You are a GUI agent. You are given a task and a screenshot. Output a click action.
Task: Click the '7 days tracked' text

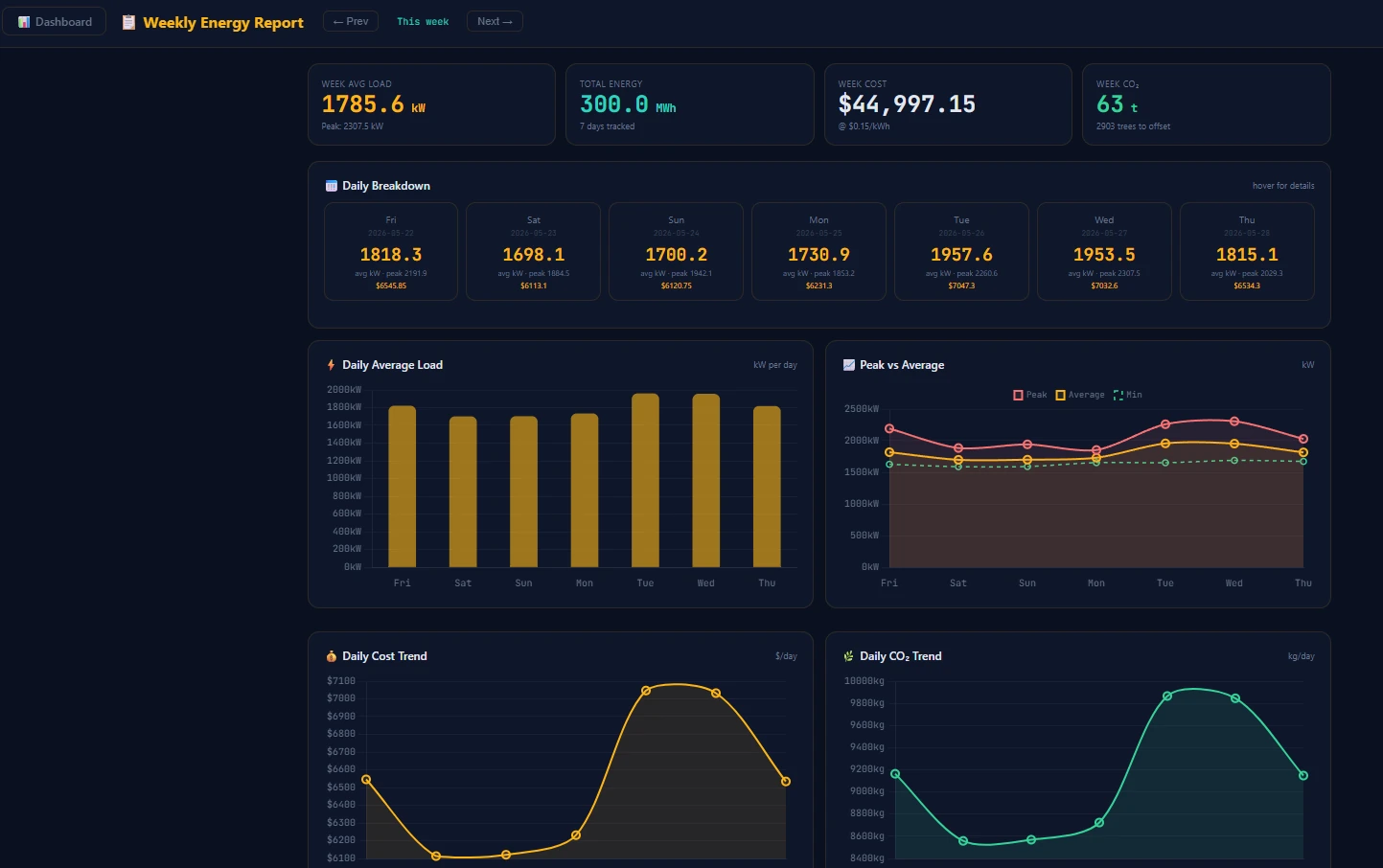point(607,126)
